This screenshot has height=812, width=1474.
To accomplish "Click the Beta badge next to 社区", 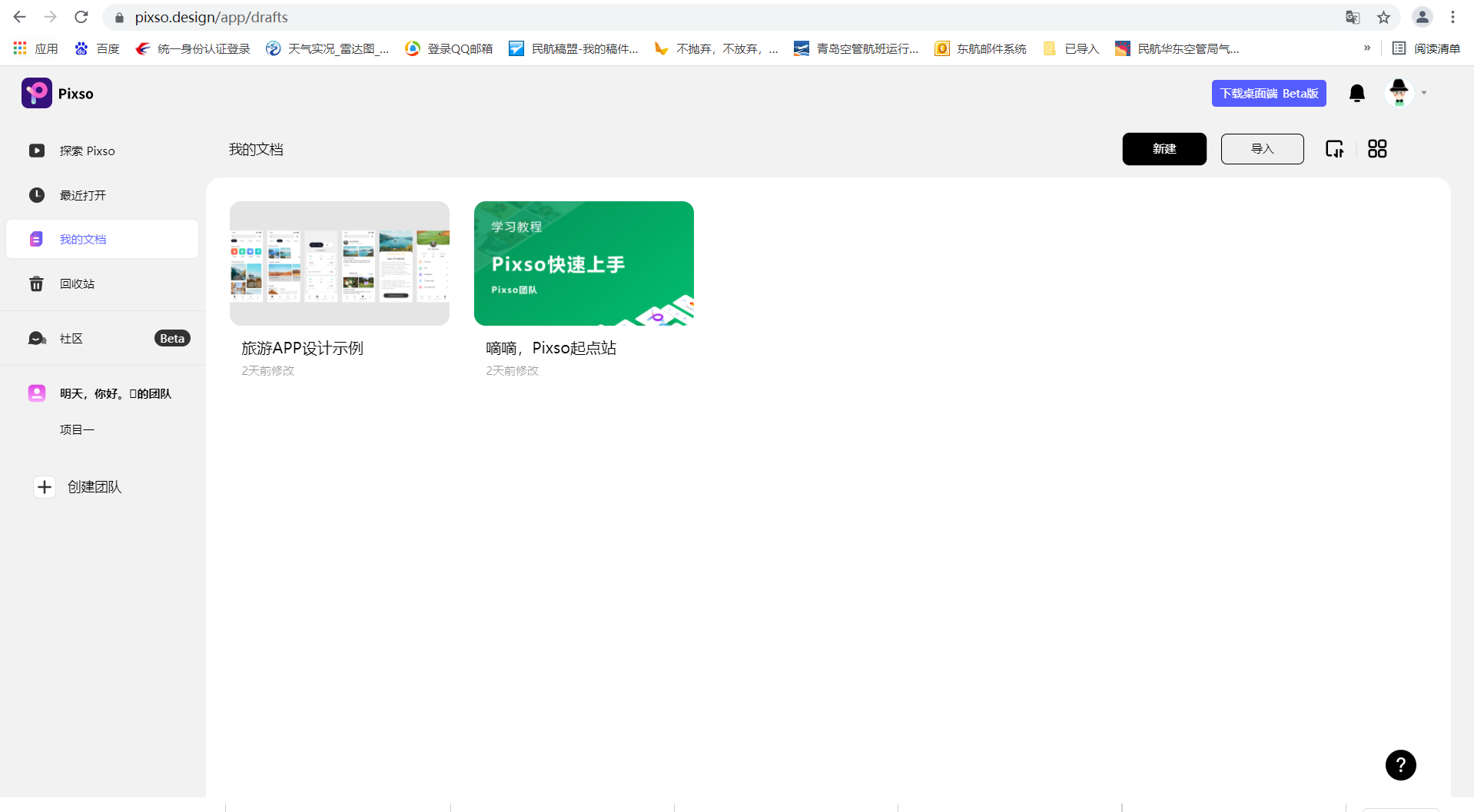I will point(172,338).
